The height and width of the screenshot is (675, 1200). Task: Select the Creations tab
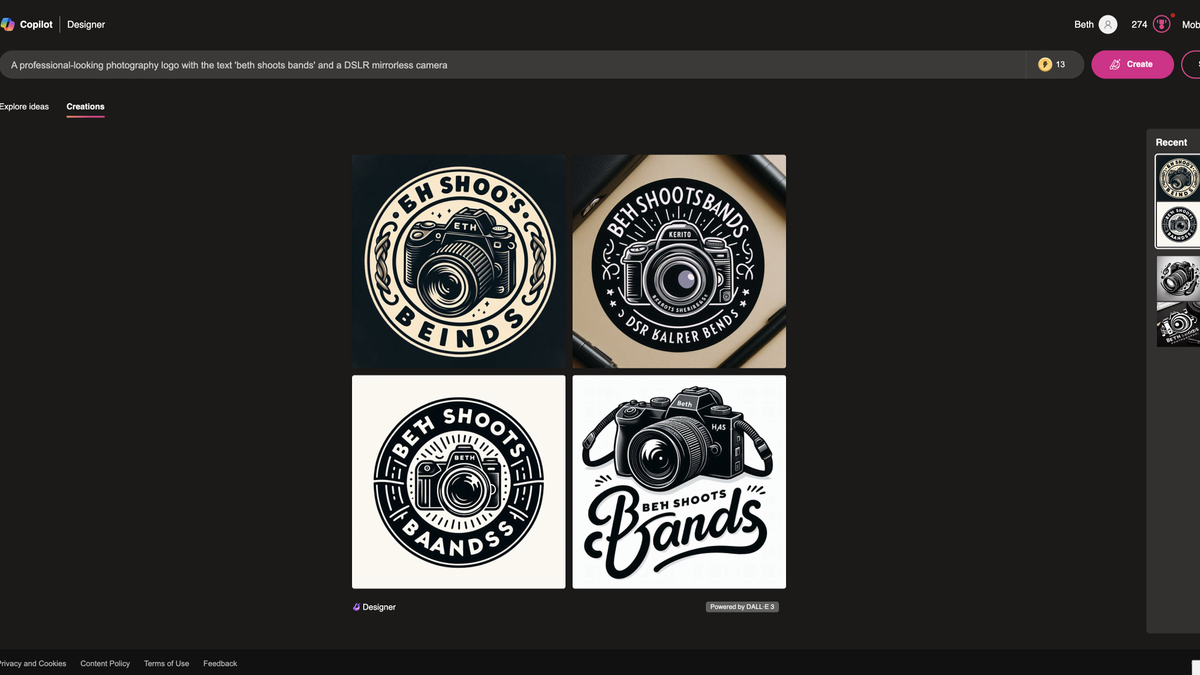(x=85, y=106)
